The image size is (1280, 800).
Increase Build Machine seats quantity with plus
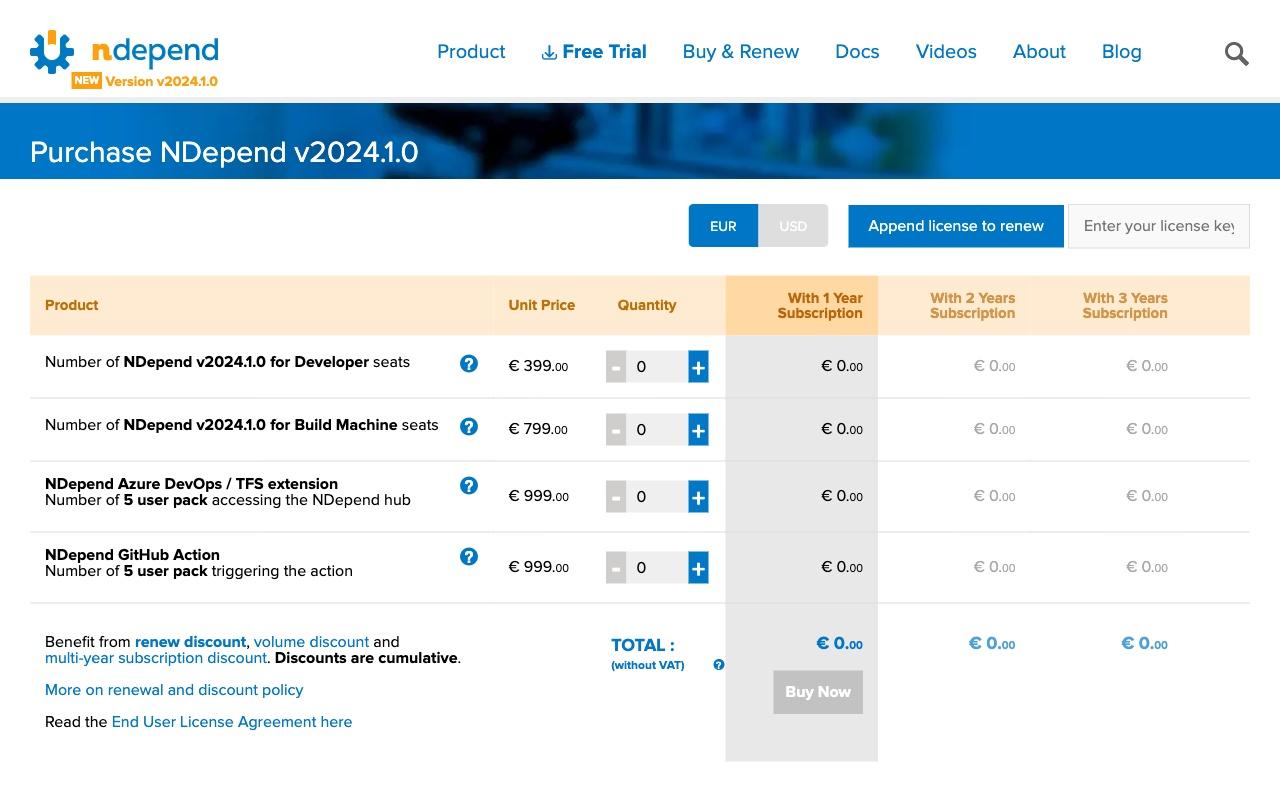(698, 430)
